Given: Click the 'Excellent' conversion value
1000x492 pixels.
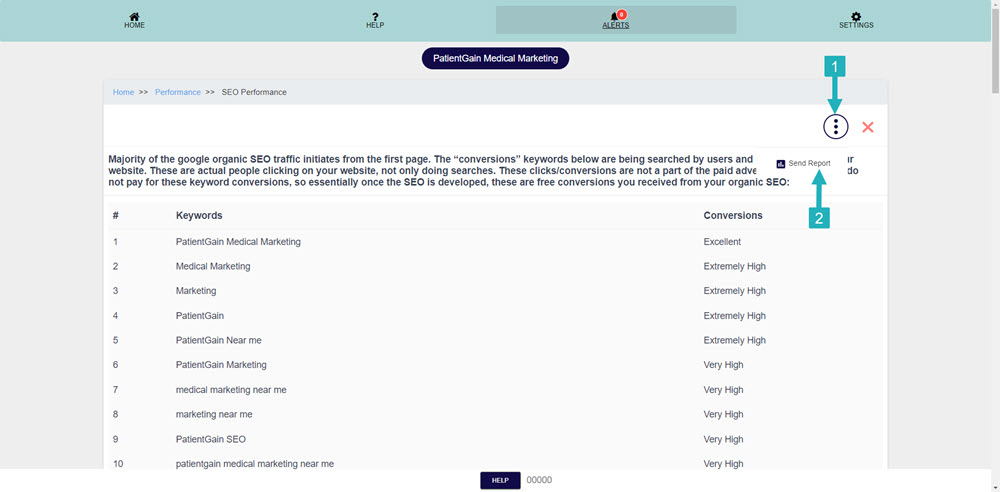Looking at the screenshot, I should pyautogui.click(x=722, y=242).
